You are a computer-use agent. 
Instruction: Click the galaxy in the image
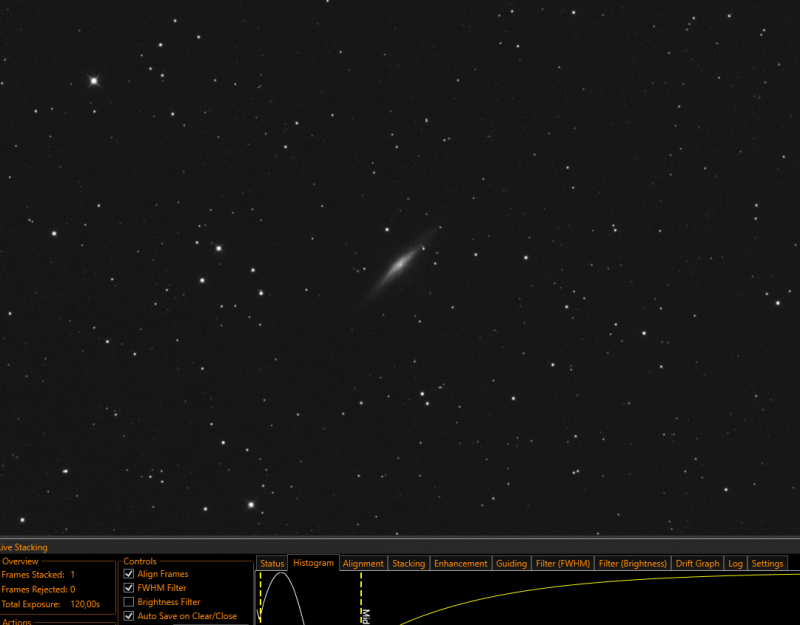401,264
